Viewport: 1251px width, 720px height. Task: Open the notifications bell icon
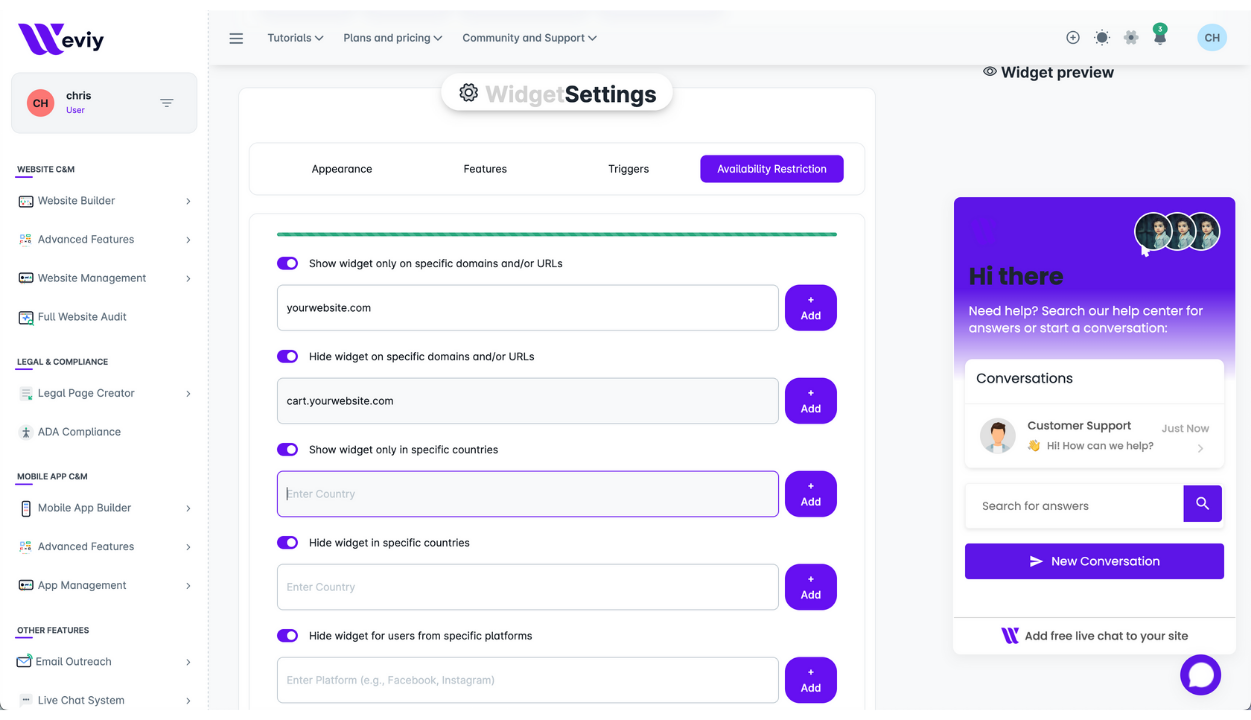pos(1159,38)
